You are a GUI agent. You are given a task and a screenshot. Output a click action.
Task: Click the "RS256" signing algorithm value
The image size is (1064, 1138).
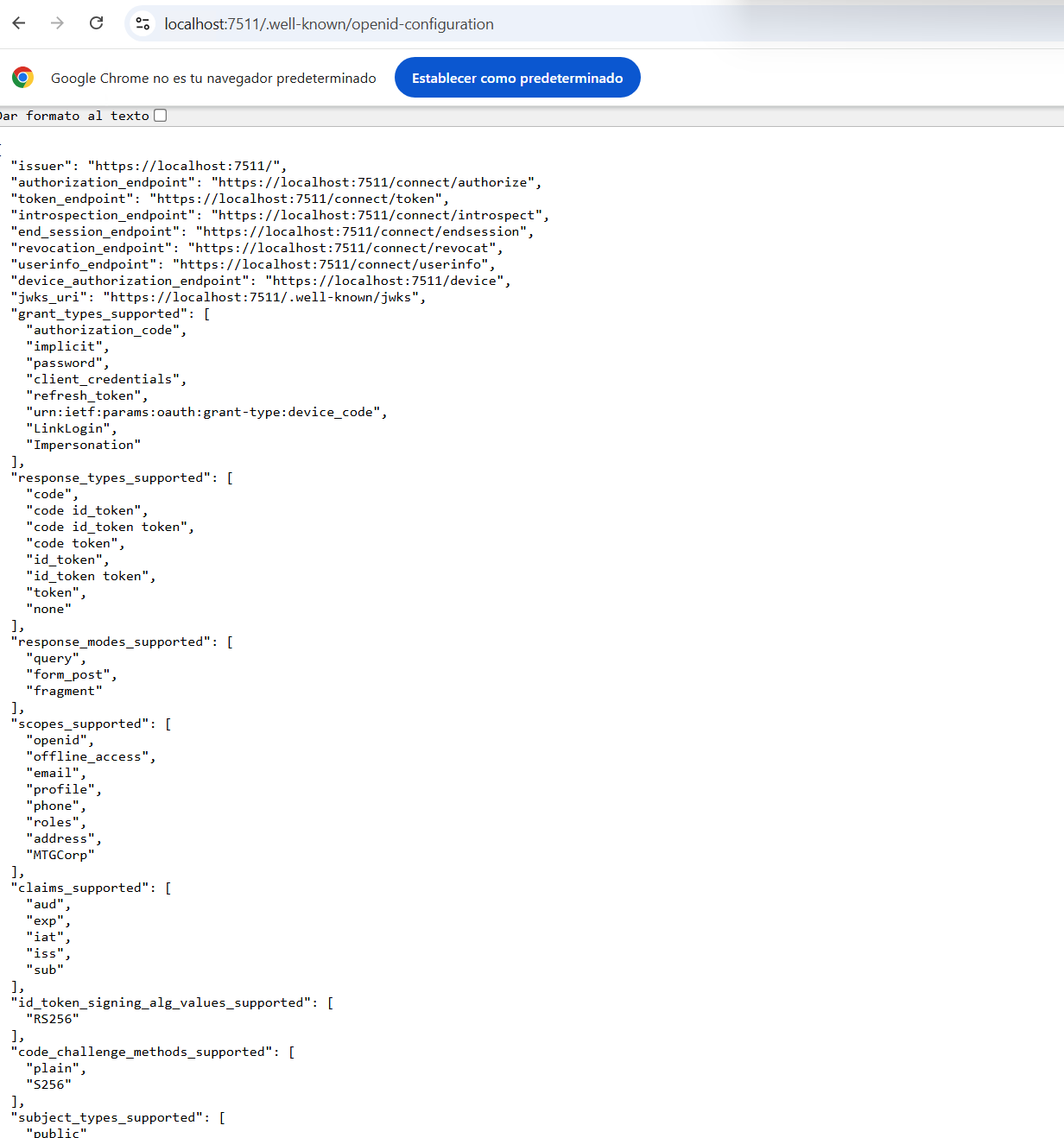(x=52, y=1019)
